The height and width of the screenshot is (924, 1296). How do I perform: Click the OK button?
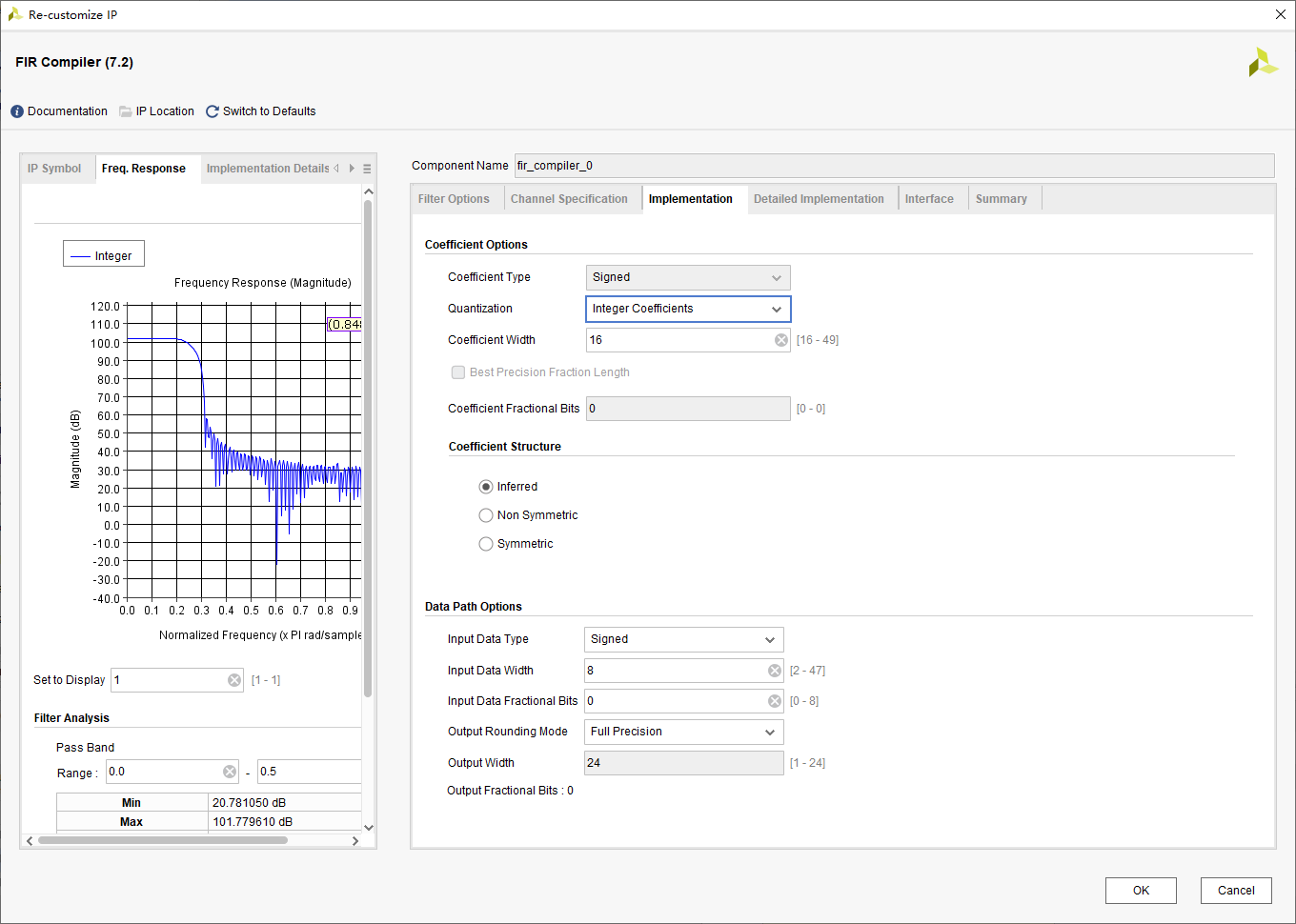(x=1141, y=891)
